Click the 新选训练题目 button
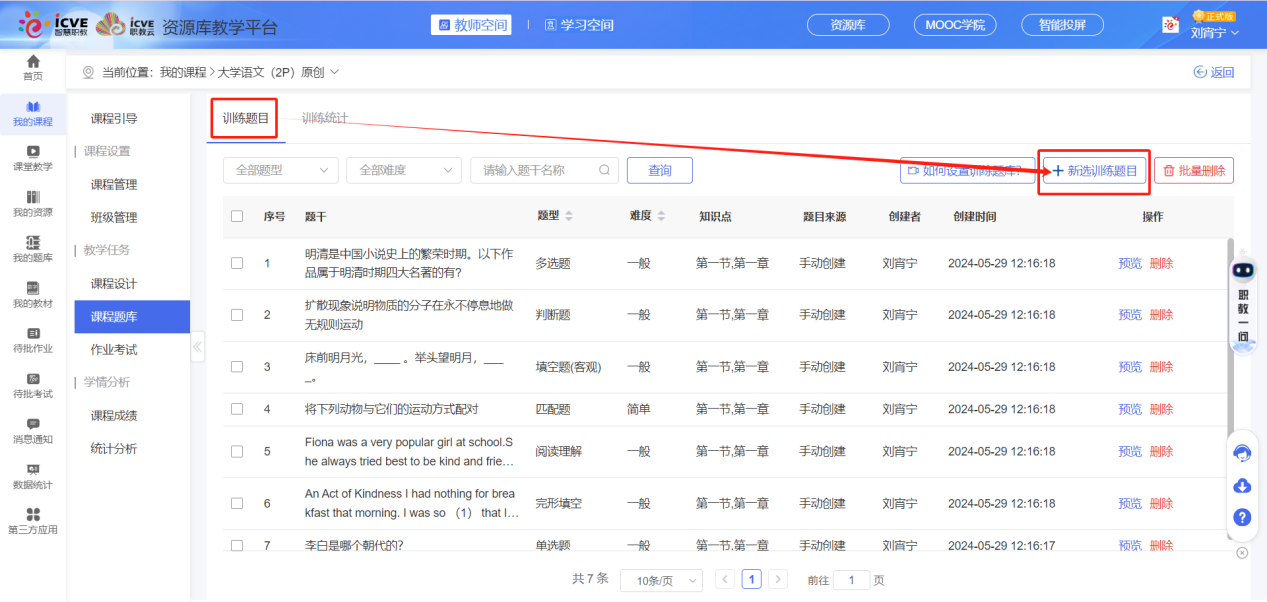 1094,171
